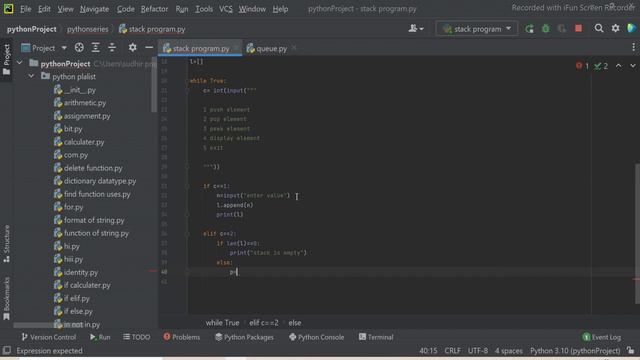Open the VCS menu
Image resolution: width=640 pixels, height=360 pixels.
[x=226, y=9]
